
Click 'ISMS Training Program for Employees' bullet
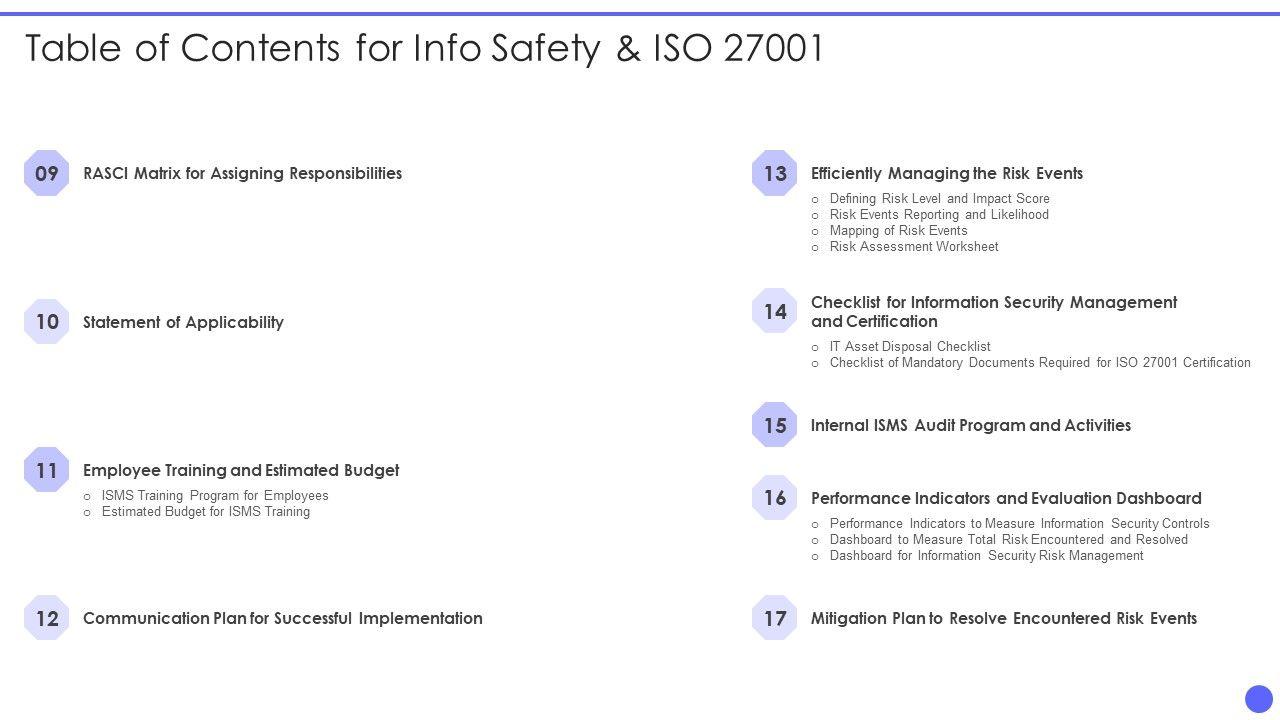click(215, 496)
